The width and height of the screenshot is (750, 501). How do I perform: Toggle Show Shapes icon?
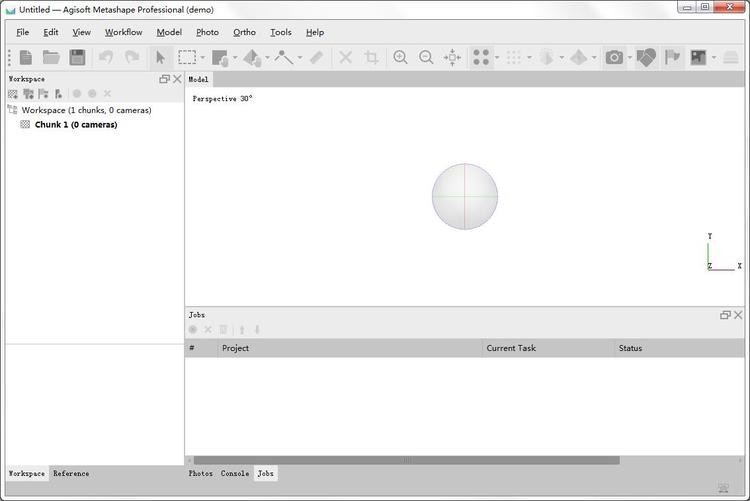(x=646, y=57)
